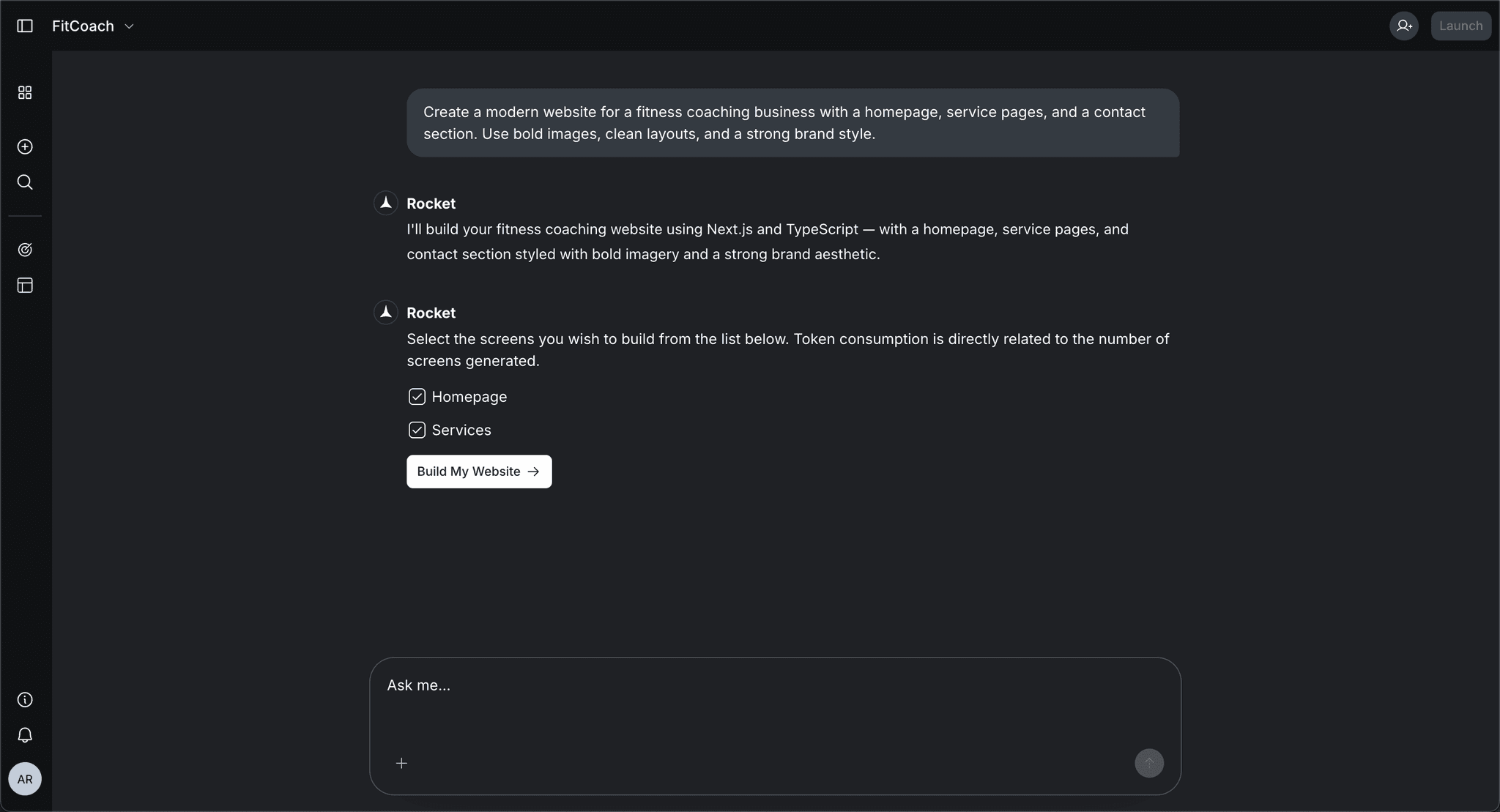1500x812 pixels.
Task: Uncheck the Homepage checkbox
Action: 417,396
